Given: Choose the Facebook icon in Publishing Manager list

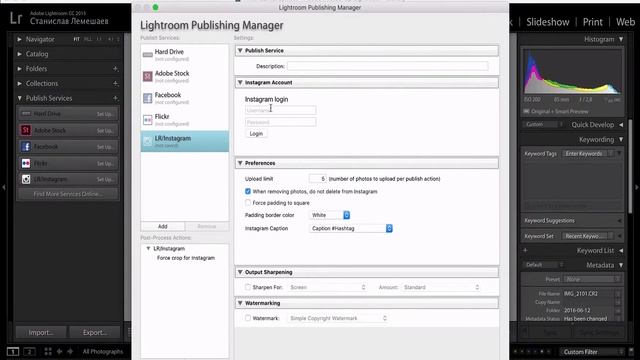Looking at the screenshot, I should pos(147,98).
